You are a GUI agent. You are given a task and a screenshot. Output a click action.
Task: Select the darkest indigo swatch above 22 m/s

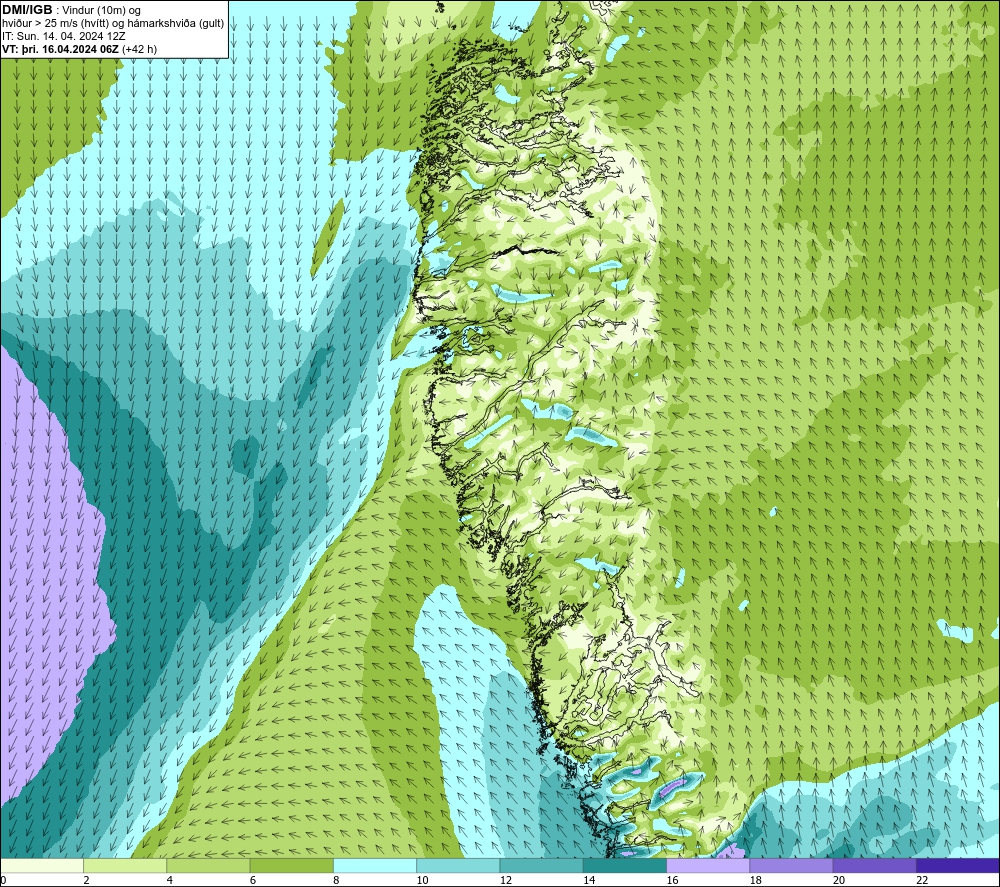tap(957, 865)
